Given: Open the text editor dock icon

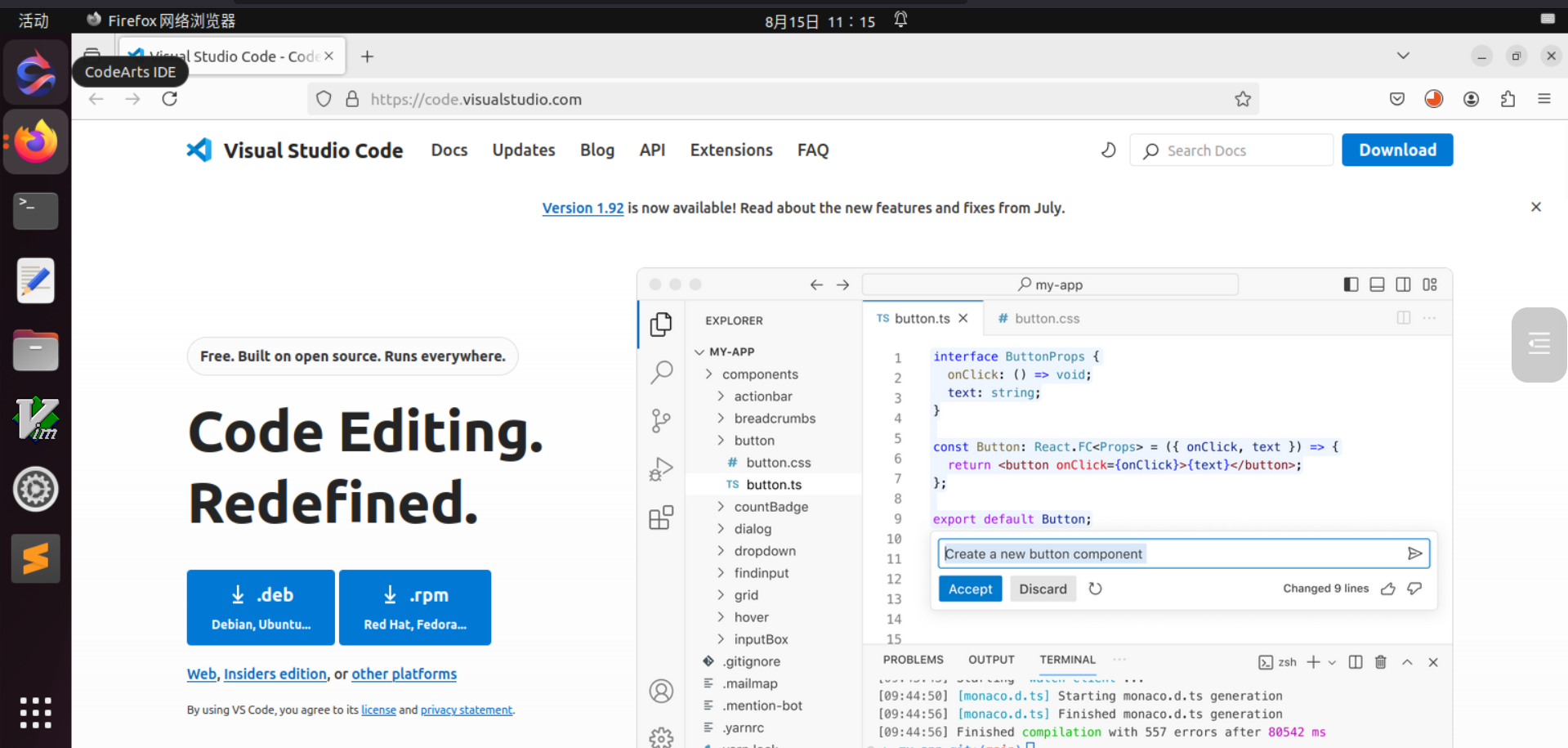Looking at the screenshot, I should click(35, 280).
